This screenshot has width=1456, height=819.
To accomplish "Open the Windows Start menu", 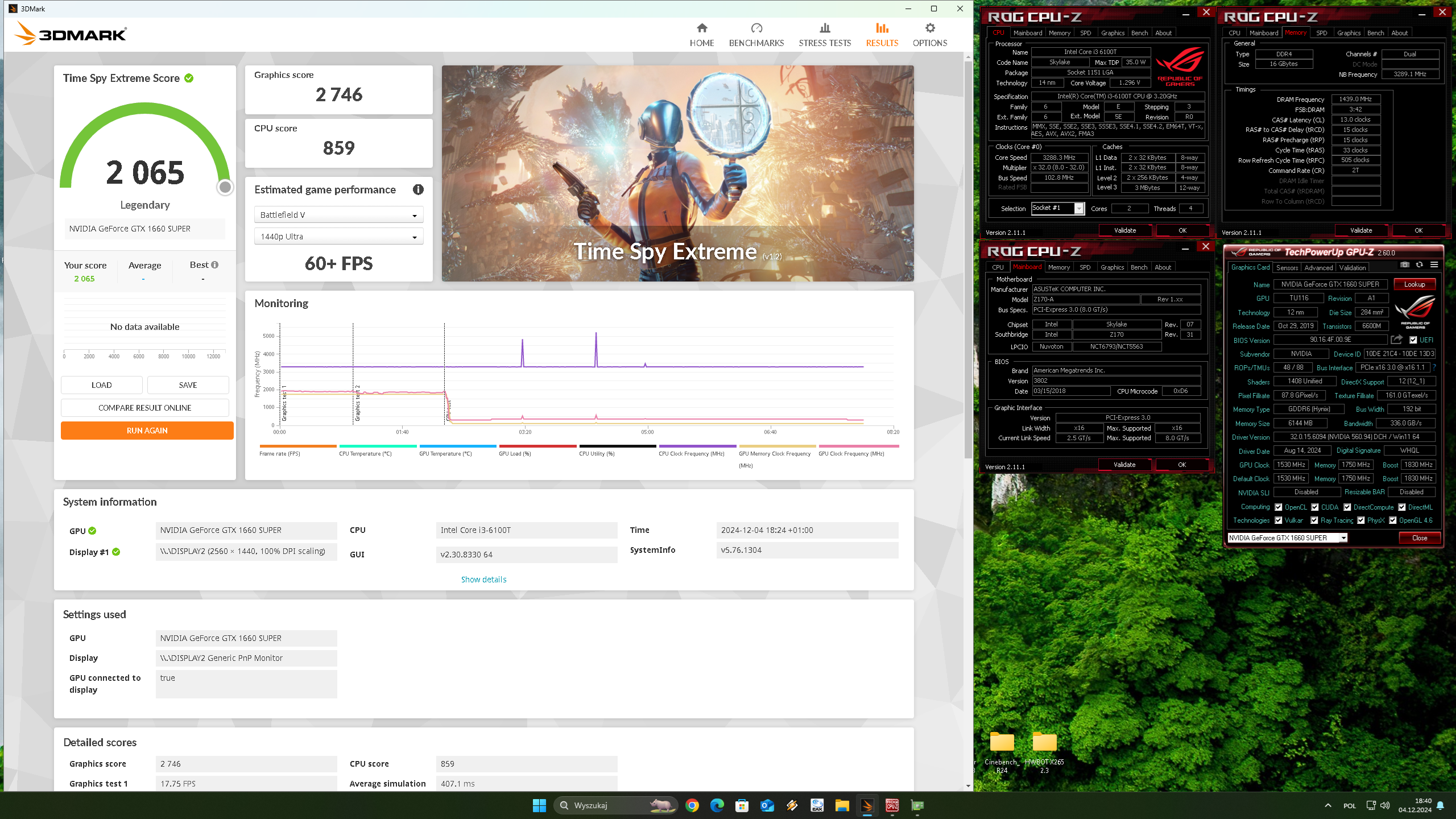I will (x=539, y=805).
